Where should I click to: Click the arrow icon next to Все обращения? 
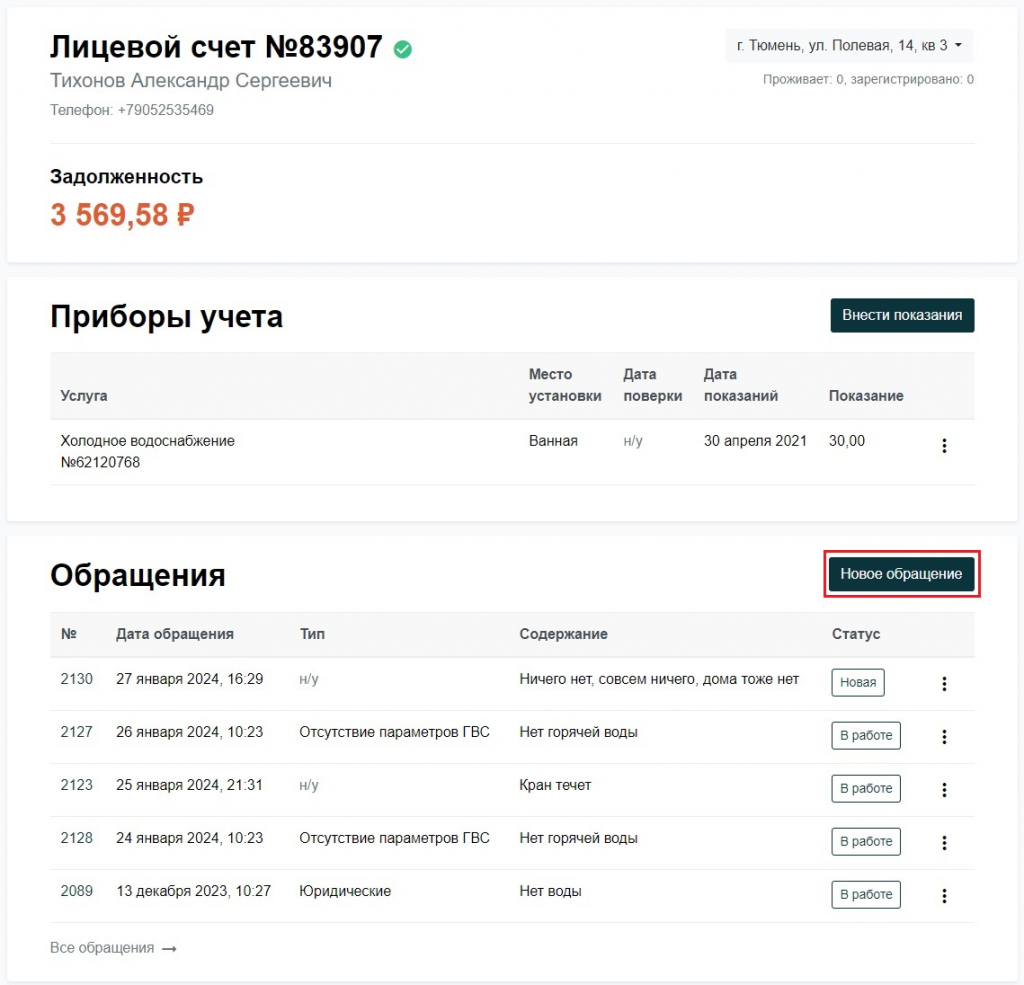pyautogui.click(x=169, y=948)
